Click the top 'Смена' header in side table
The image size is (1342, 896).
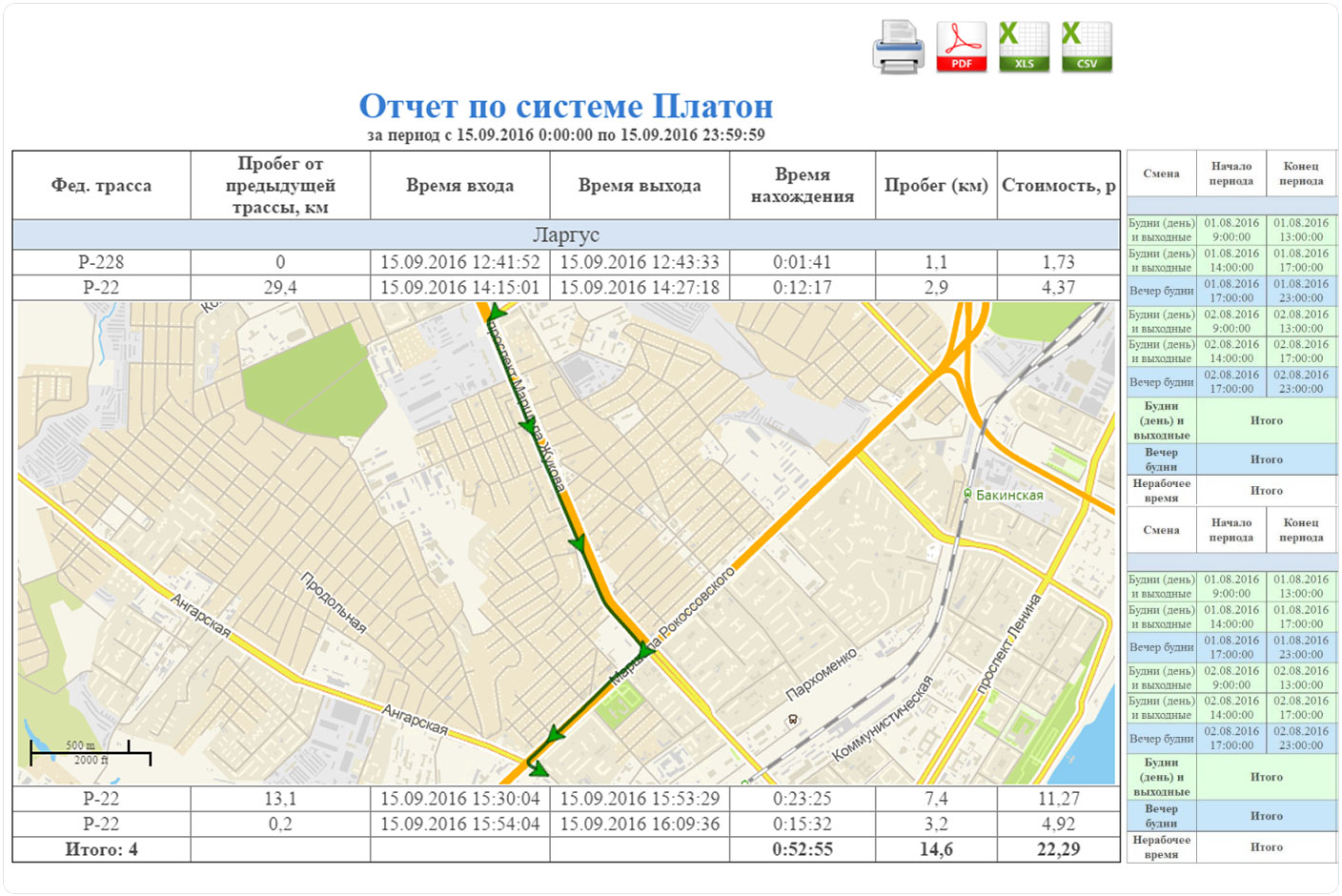point(1161,173)
